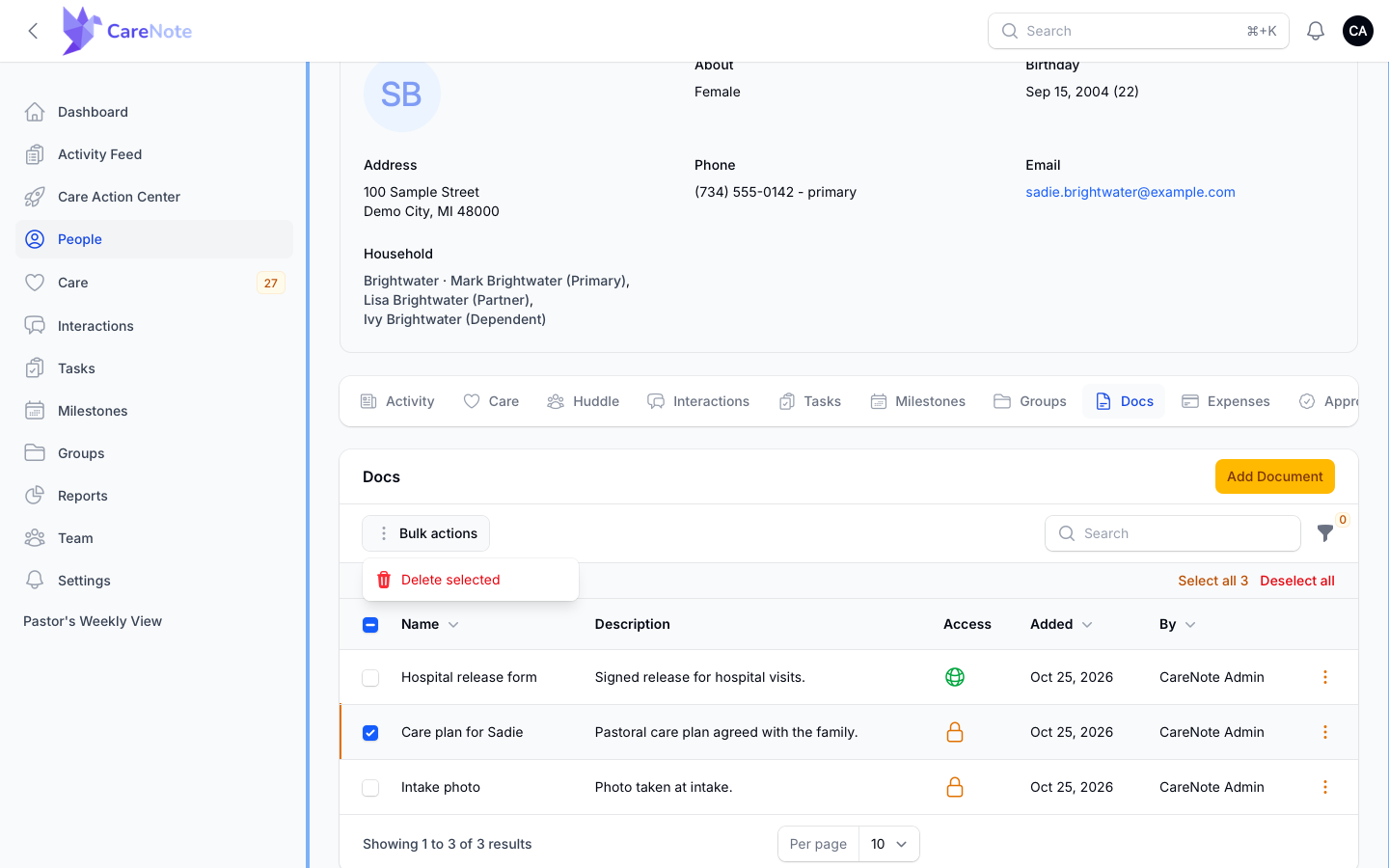Switch to the Expenses tab
1389x868 pixels.
(x=1226, y=401)
